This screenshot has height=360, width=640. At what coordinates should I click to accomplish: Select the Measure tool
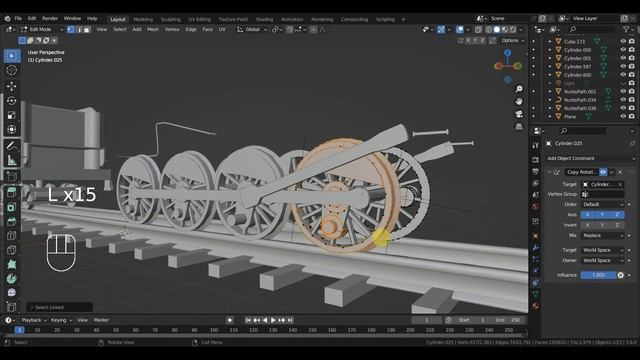click(x=11, y=160)
